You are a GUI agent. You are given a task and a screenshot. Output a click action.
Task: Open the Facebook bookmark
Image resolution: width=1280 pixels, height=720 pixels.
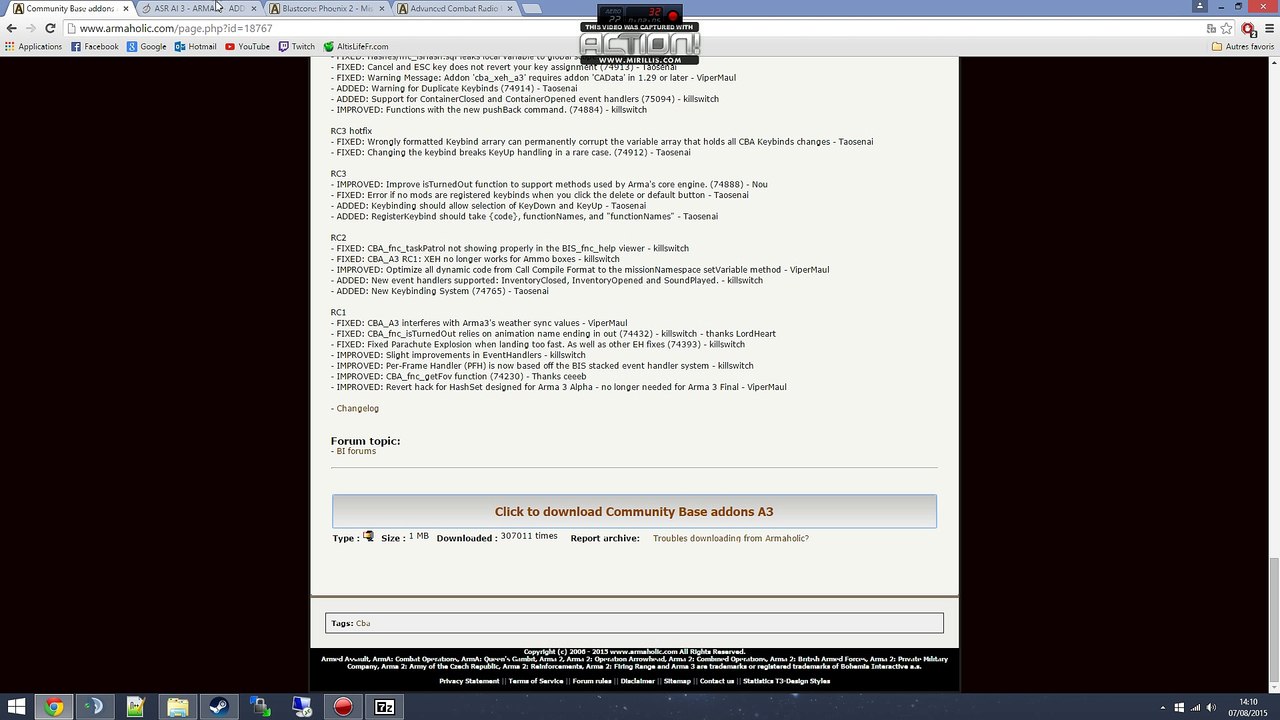click(95, 46)
